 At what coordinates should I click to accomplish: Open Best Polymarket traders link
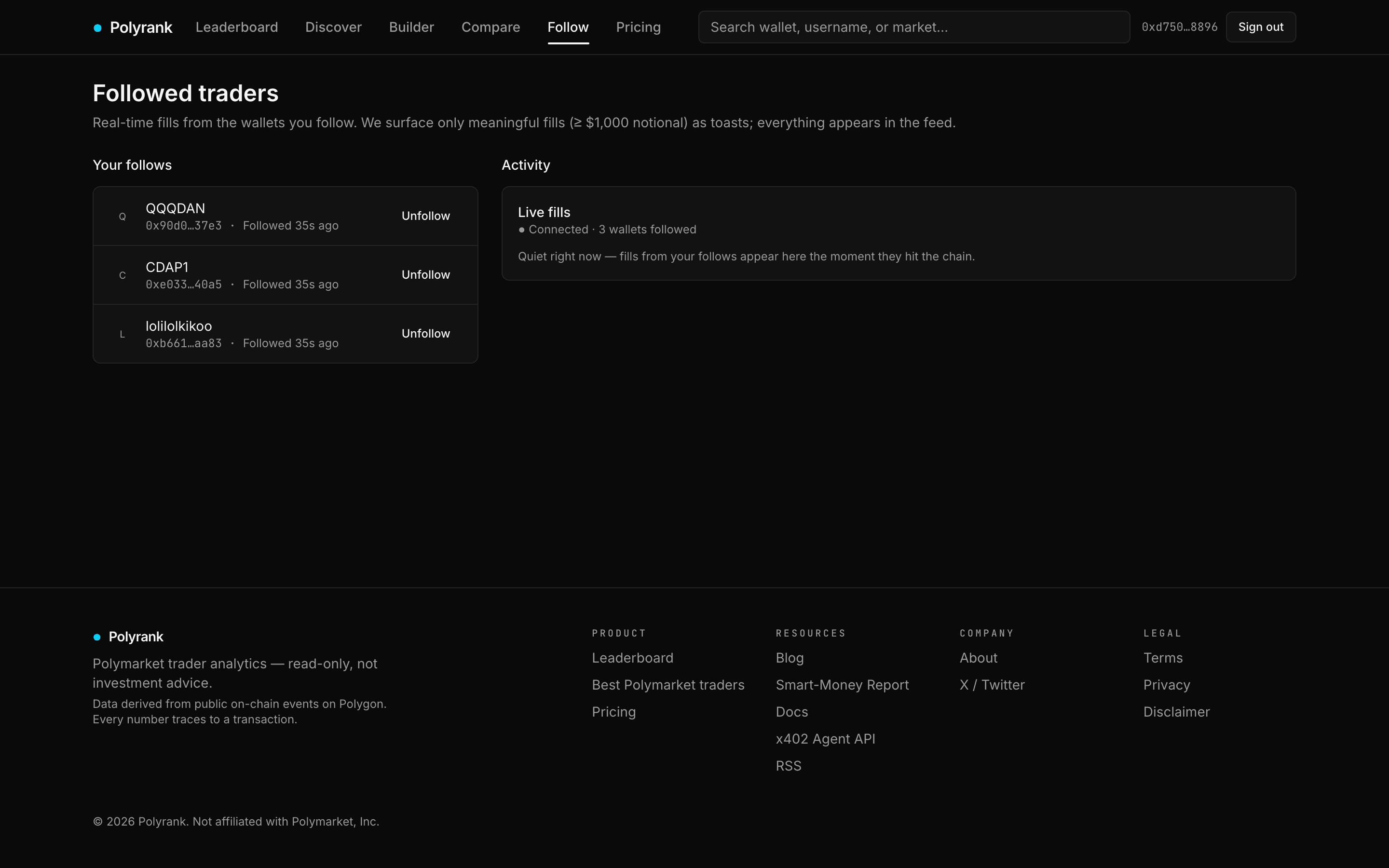tap(668, 685)
